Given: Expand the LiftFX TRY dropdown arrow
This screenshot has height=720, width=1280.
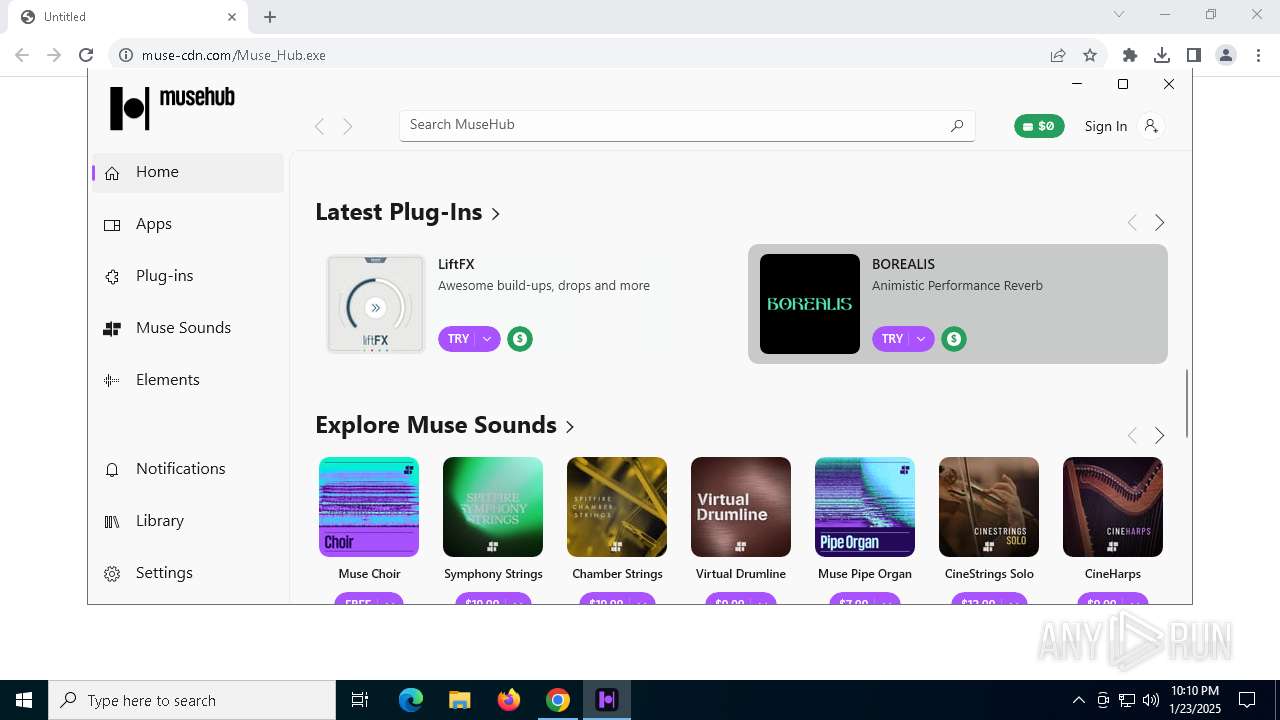Looking at the screenshot, I should coord(487,339).
